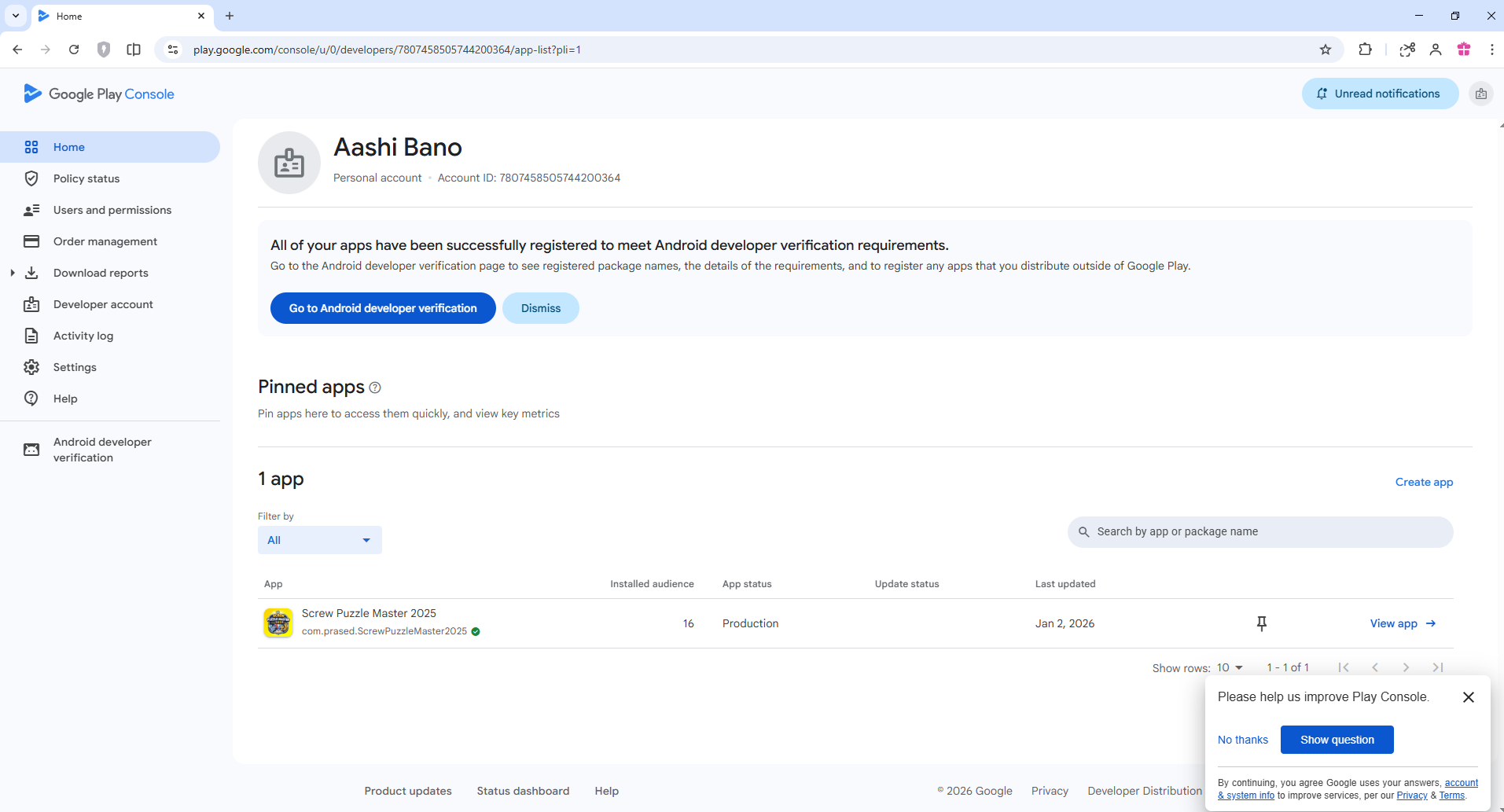Viewport: 1504px width, 812px height.
Task: Open Status dashboard footer link
Action: pos(523,791)
